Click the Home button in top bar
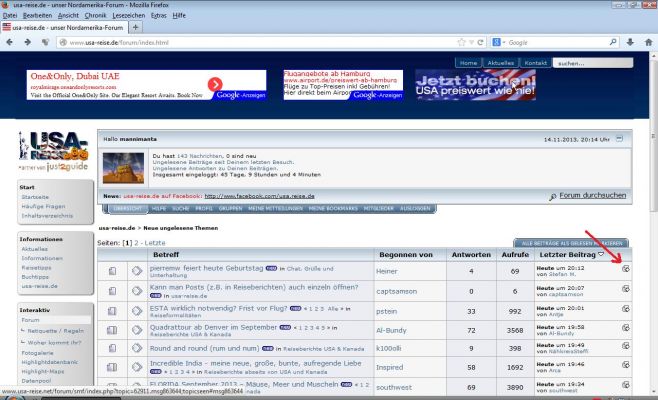Viewport: 658px width, 400px height. [468, 63]
